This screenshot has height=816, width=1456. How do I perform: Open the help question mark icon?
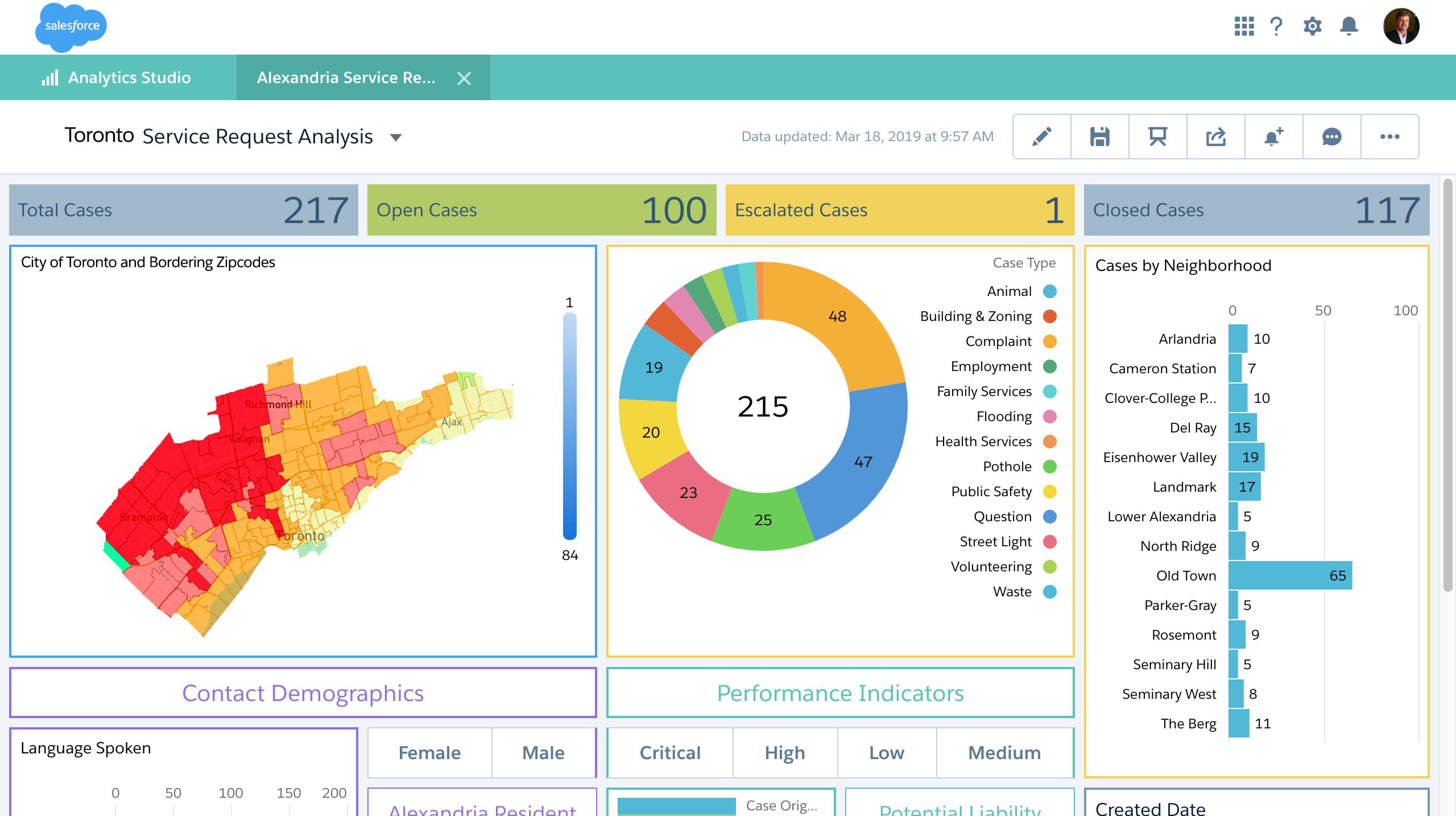pos(1276,26)
